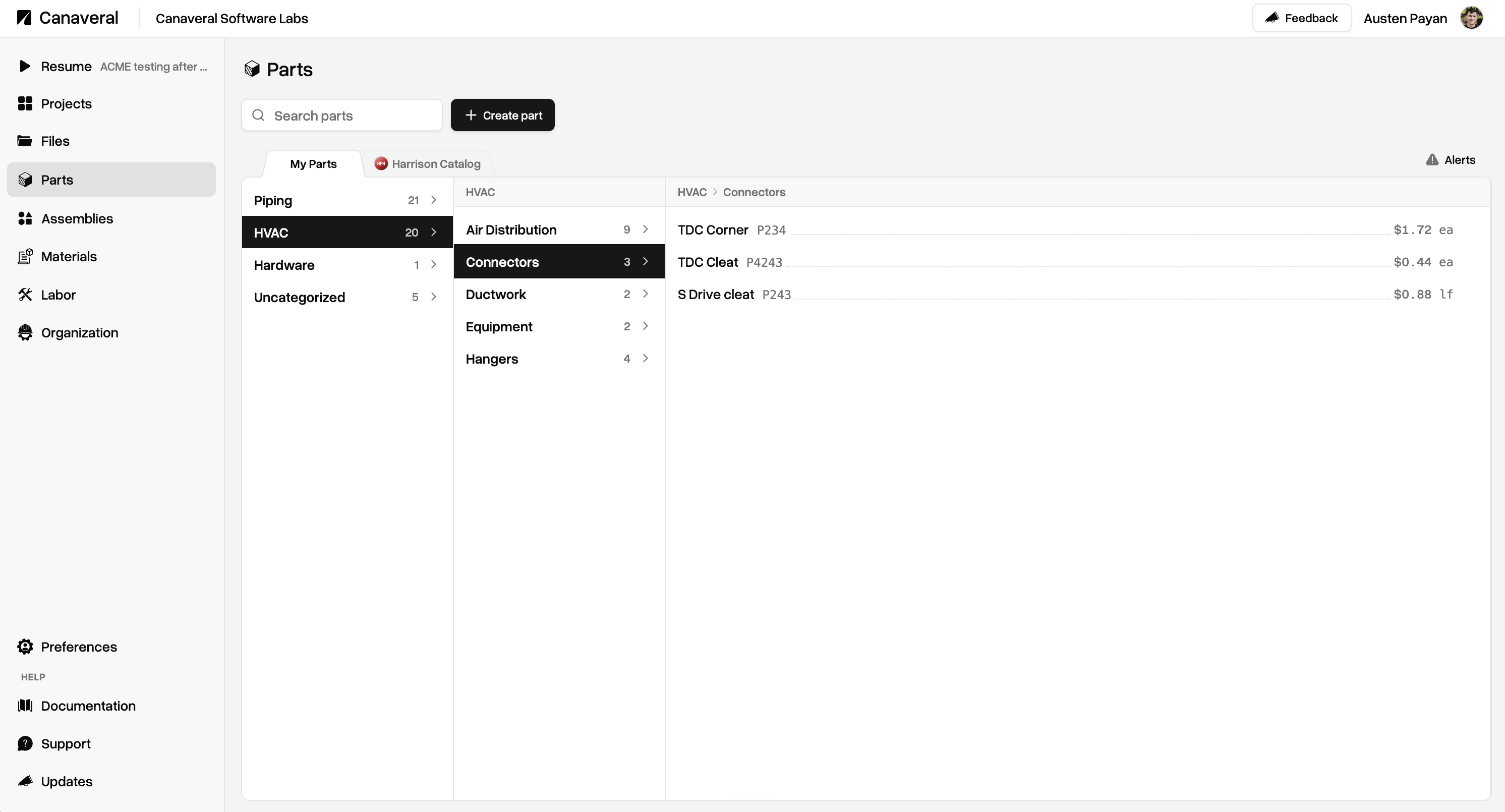
Task: Click the Austen Payan user name
Action: pyautogui.click(x=1405, y=18)
